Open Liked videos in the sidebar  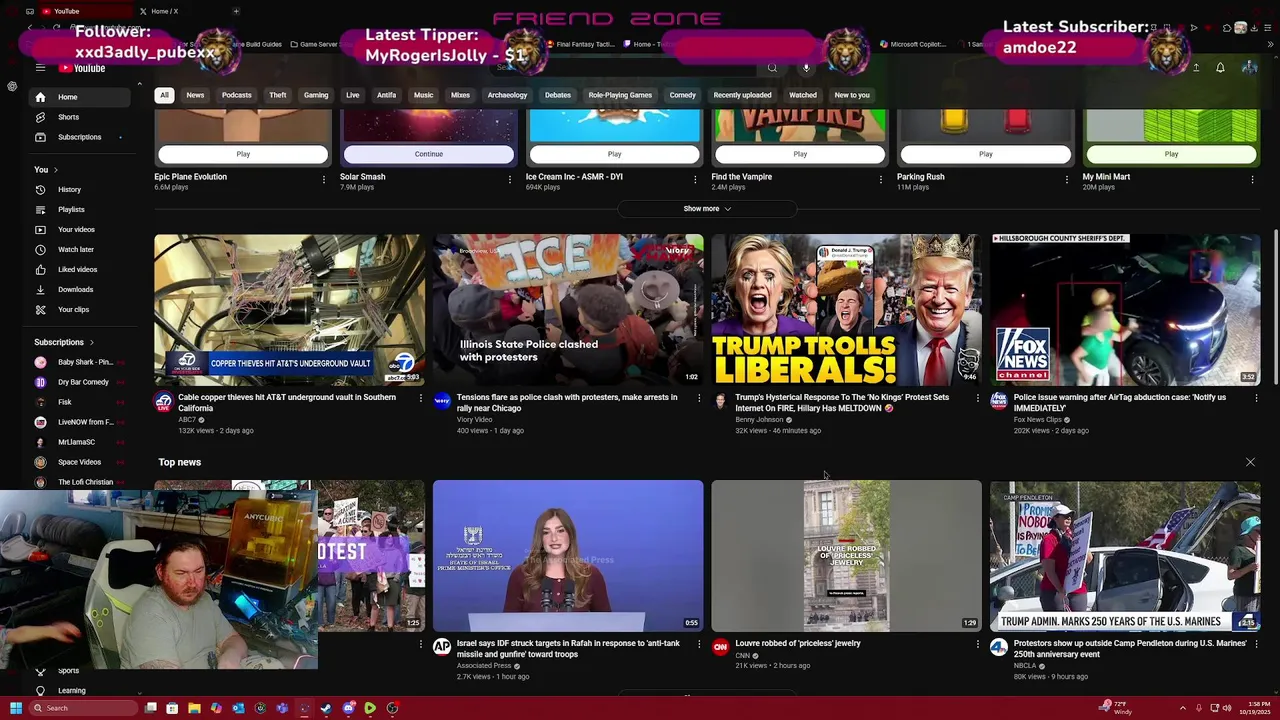click(x=79, y=269)
